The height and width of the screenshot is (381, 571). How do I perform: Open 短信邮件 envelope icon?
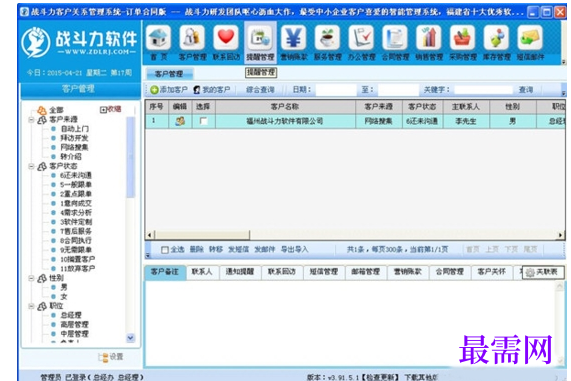pos(530,38)
